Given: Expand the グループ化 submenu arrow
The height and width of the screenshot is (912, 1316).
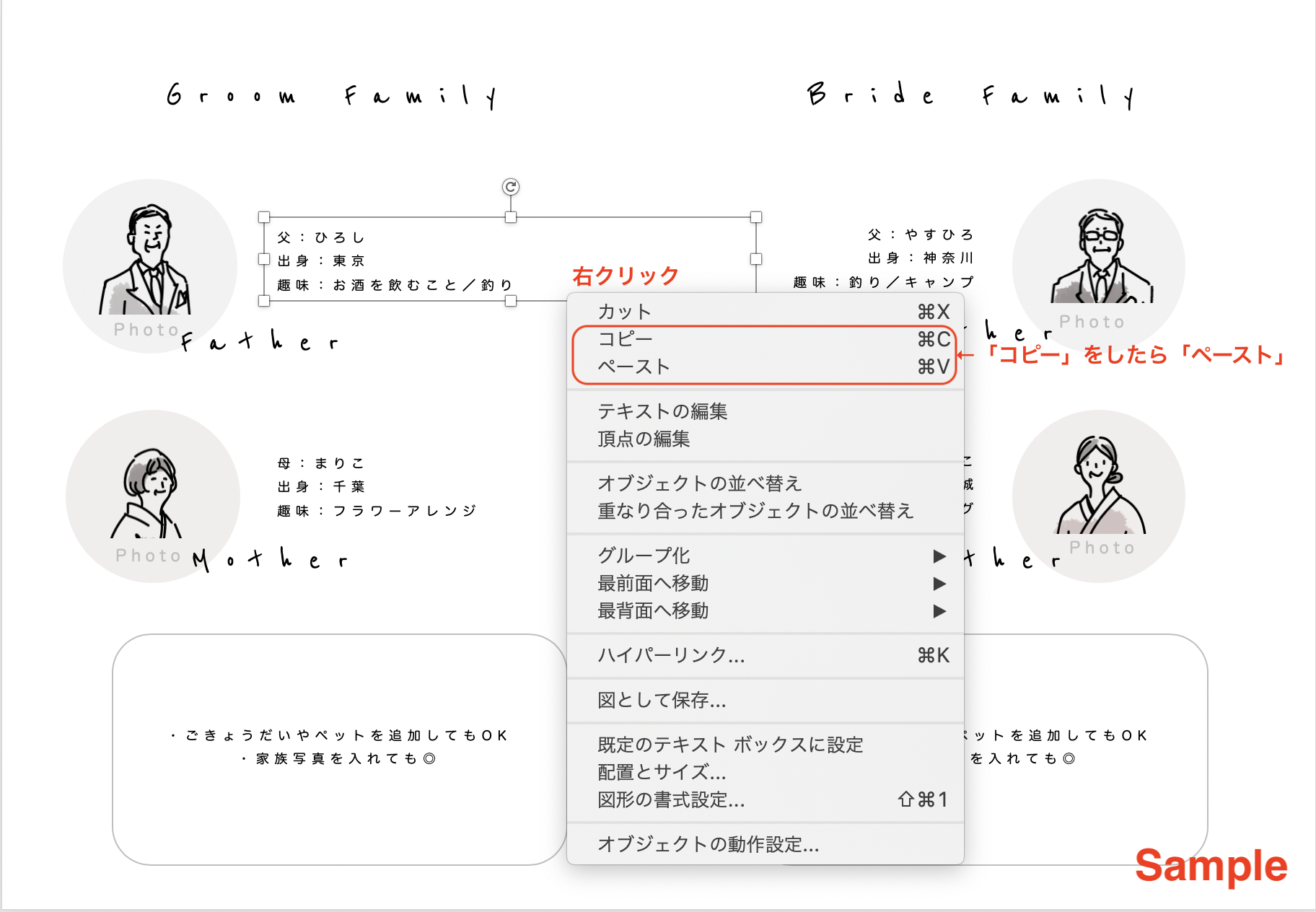Looking at the screenshot, I should click(x=939, y=556).
